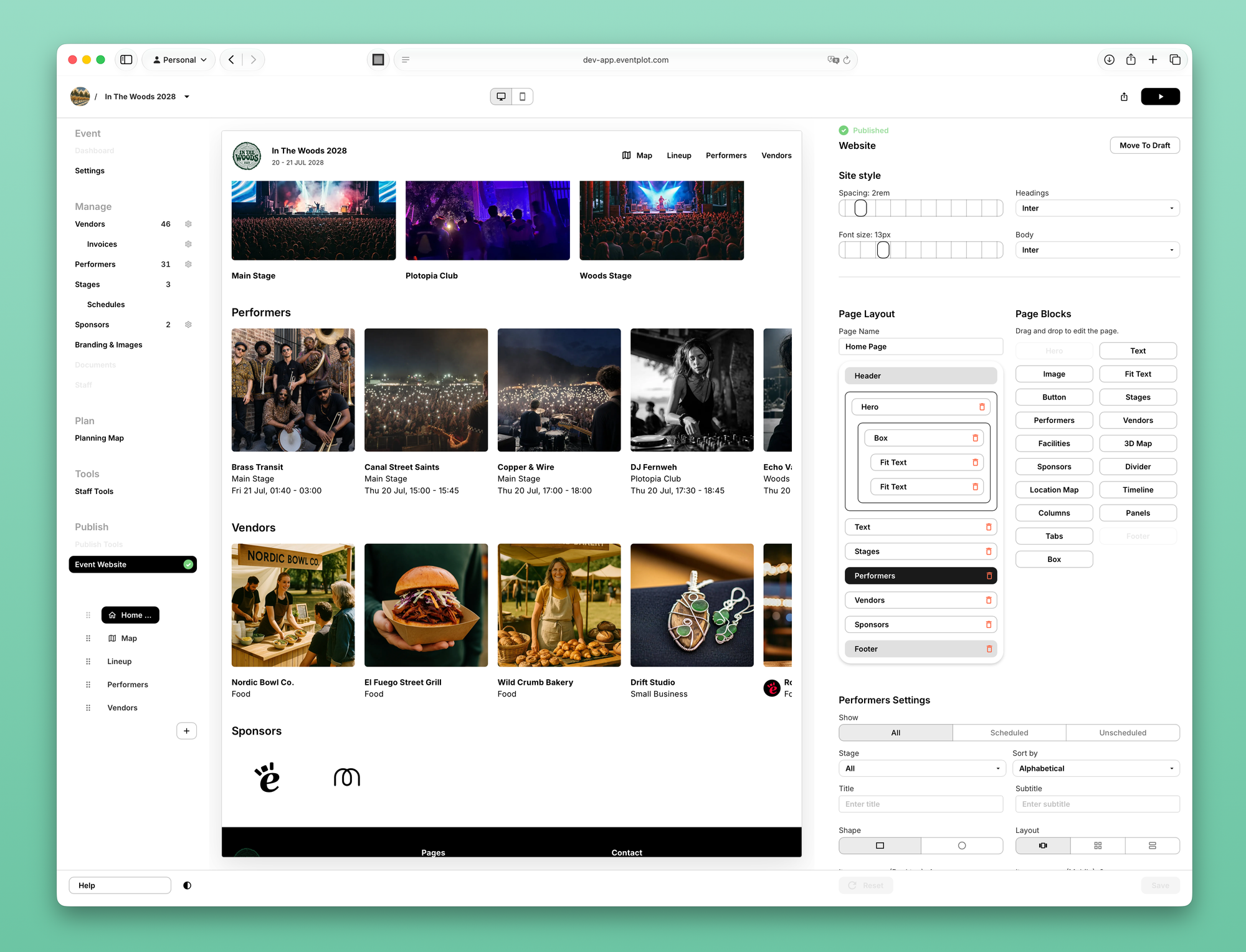Open Vendors settings gear
This screenshot has width=1246, height=952.
pos(188,224)
